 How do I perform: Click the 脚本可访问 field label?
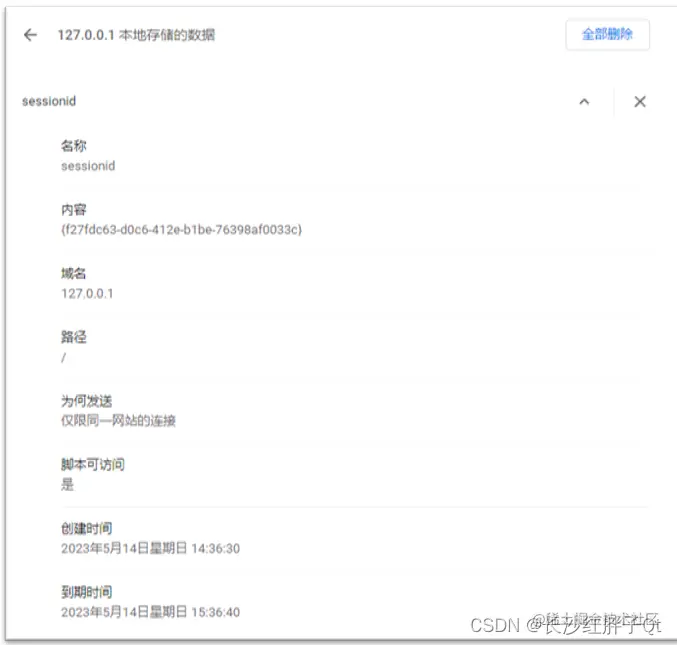pos(93,465)
